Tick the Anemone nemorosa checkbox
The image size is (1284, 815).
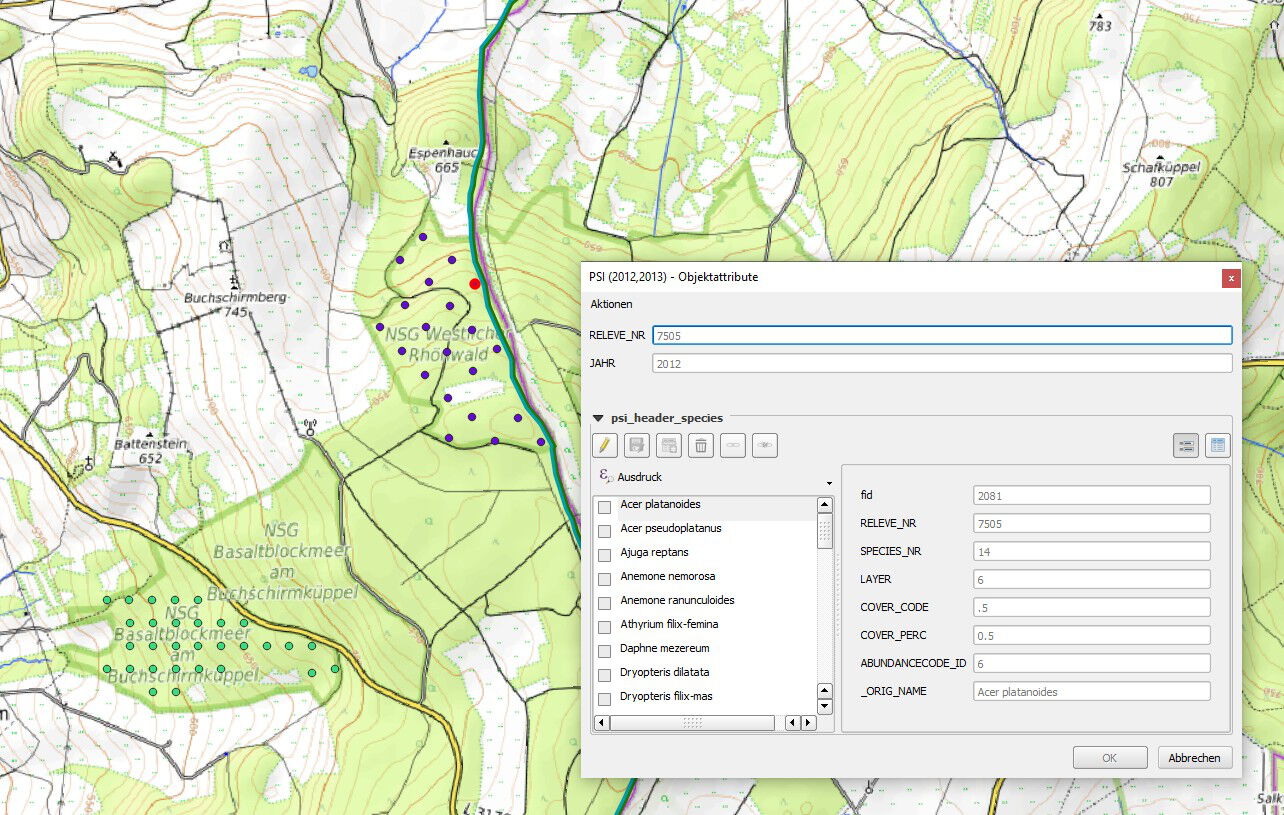tap(604, 578)
